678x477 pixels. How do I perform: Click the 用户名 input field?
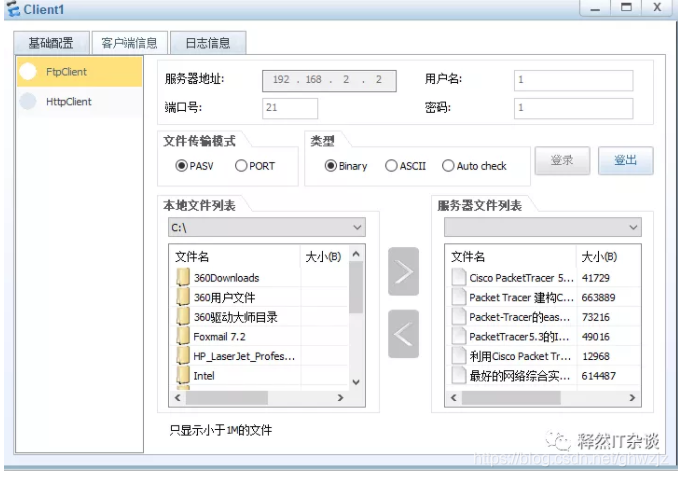[573, 80]
